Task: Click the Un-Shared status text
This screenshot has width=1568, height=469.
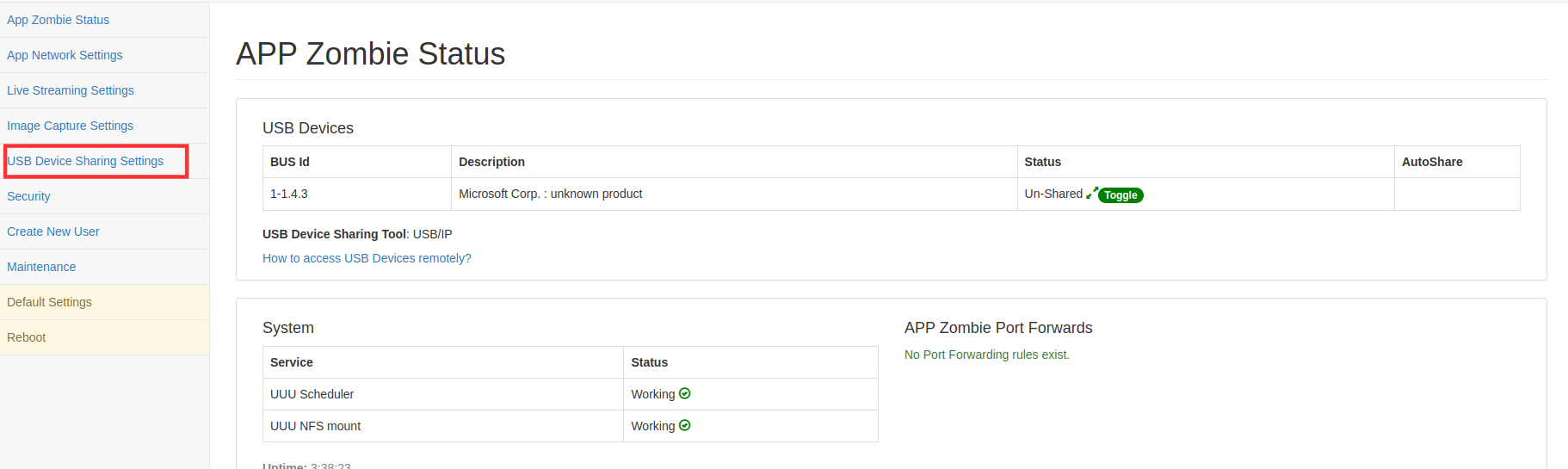Action: pos(1053,194)
